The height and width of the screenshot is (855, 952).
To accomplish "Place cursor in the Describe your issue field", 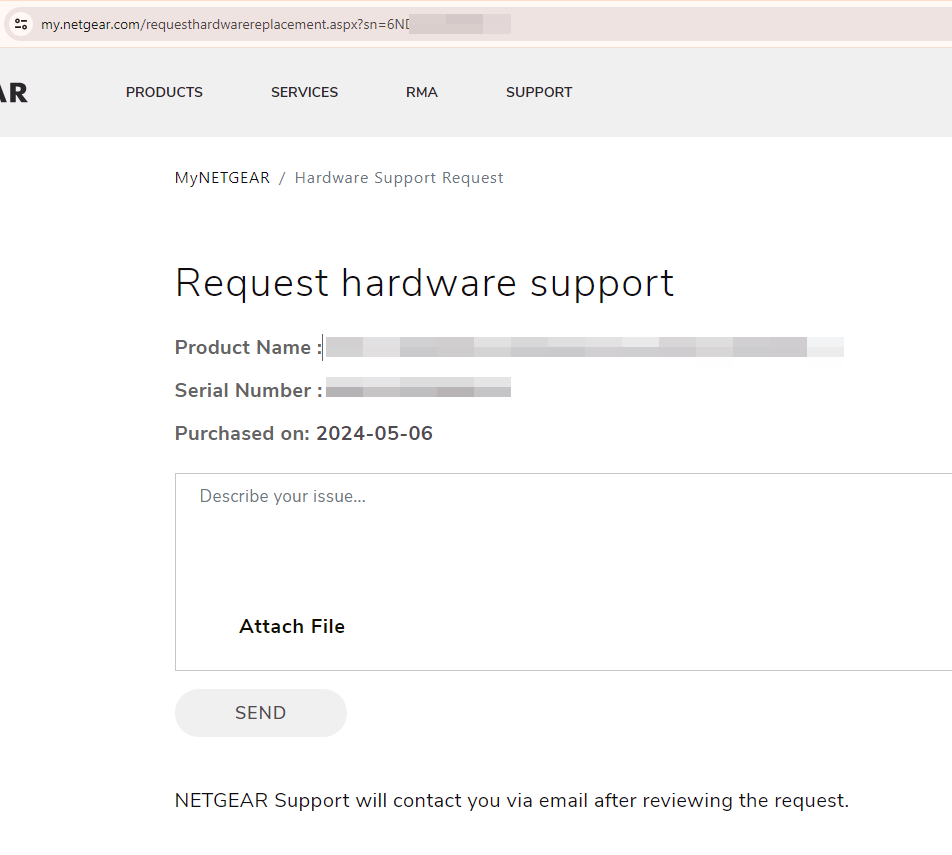I will [282, 495].
